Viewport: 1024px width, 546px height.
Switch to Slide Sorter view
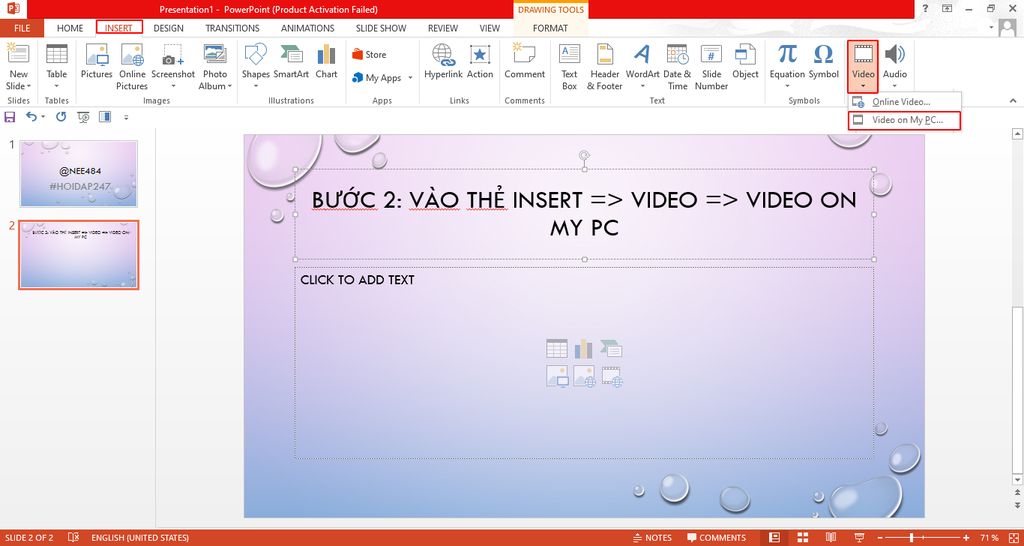[x=803, y=538]
